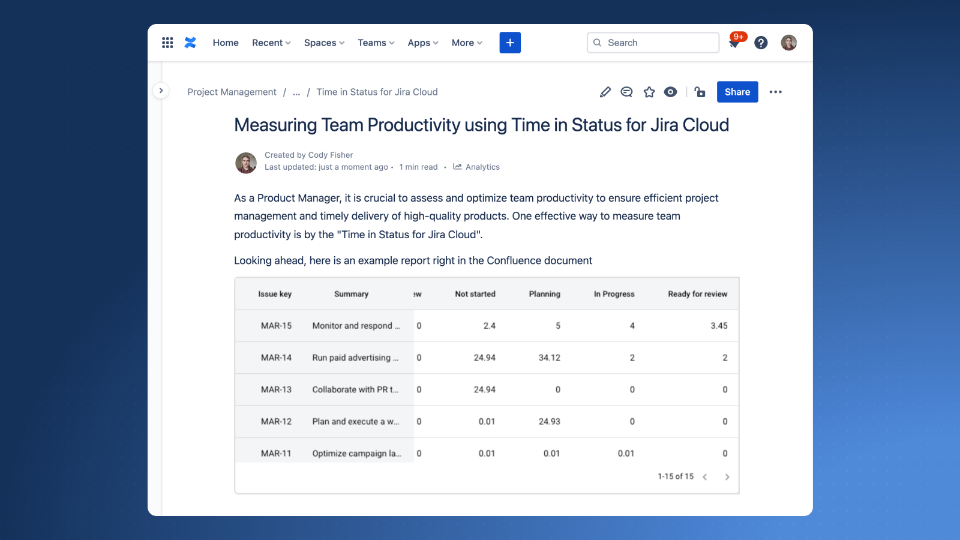Open the Recent dropdown menu

click(271, 42)
